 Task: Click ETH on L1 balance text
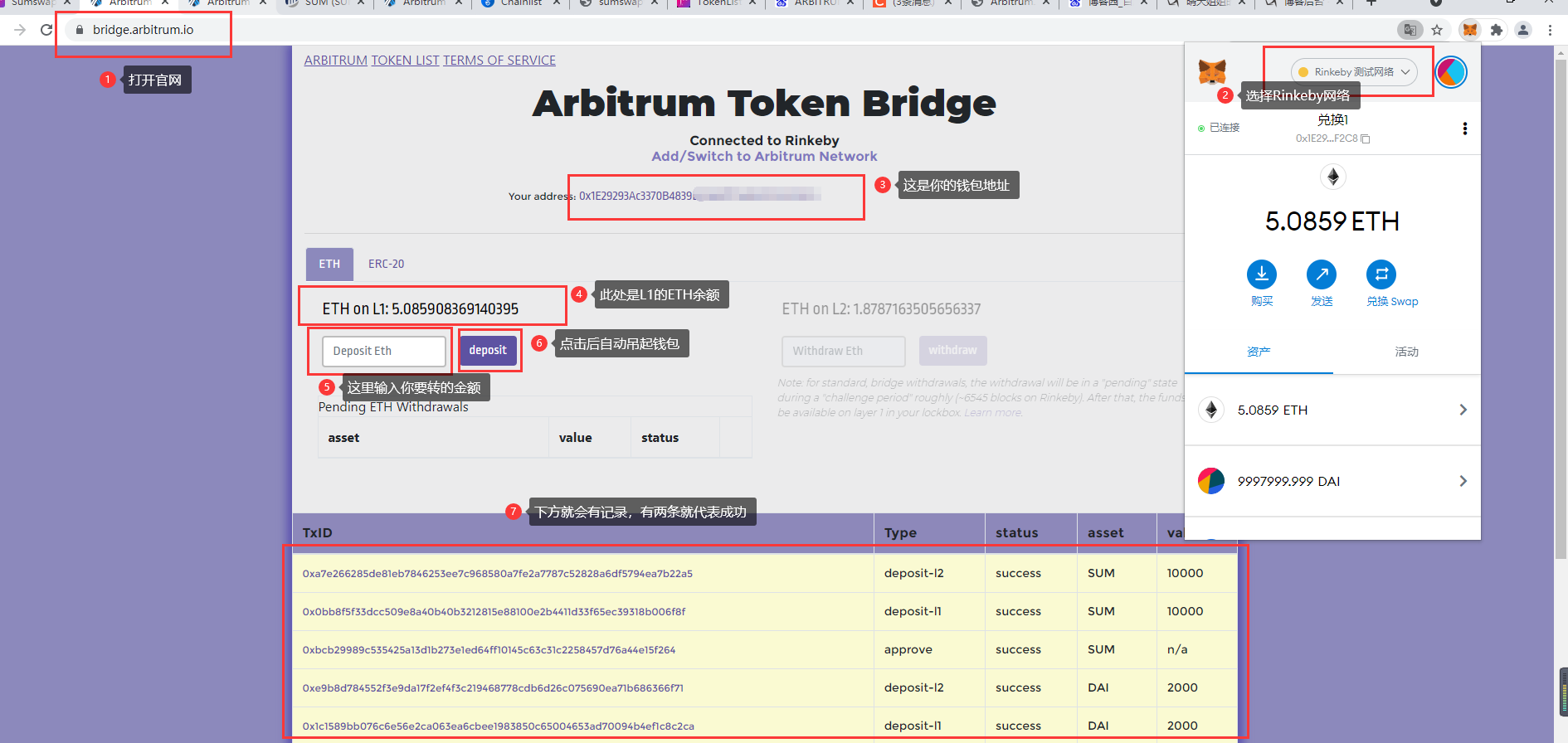pyautogui.click(x=421, y=308)
